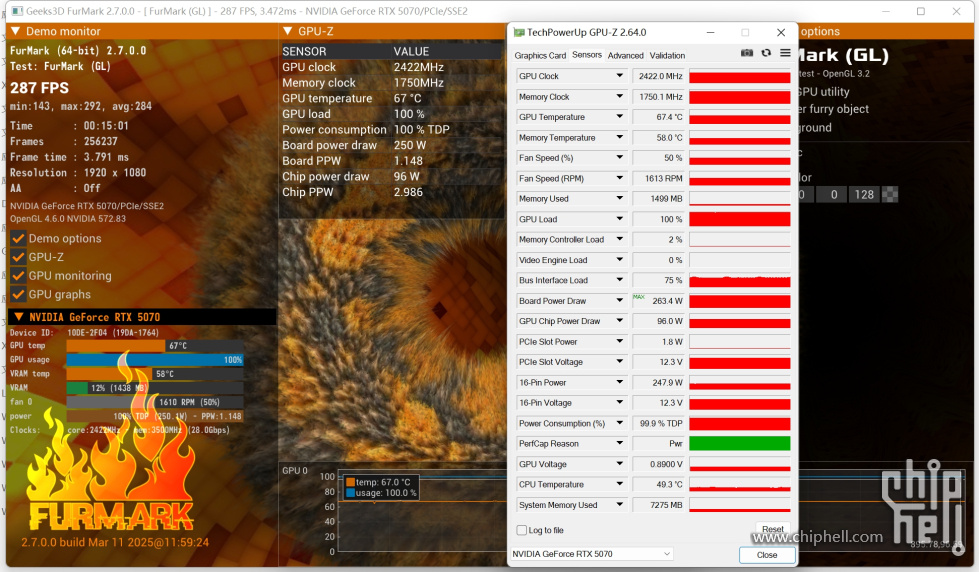Image resolution: width=979 pixels, height=572 pixels.
Task: Click Board PPW row in overlay table
Action: pyautogui.click(x=391, y=161)
